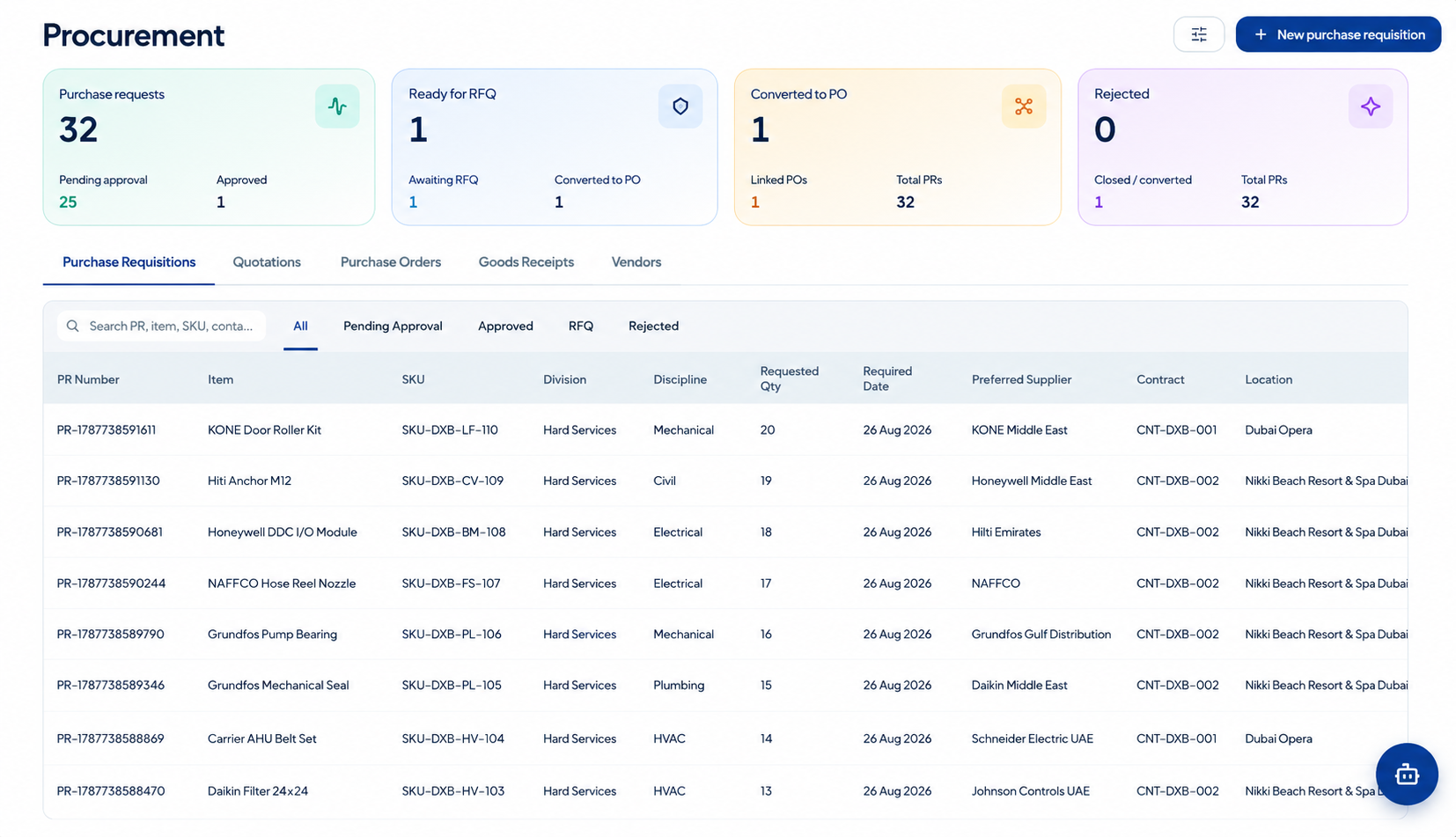
Task: Open PR-1787738591611 row
Action: point(725,430)
